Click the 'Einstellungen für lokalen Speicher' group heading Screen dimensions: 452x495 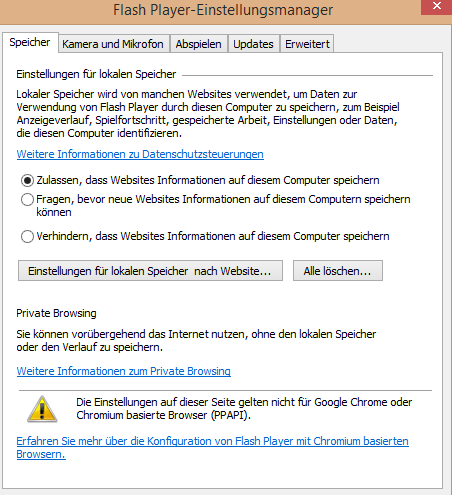pos(96,74)
